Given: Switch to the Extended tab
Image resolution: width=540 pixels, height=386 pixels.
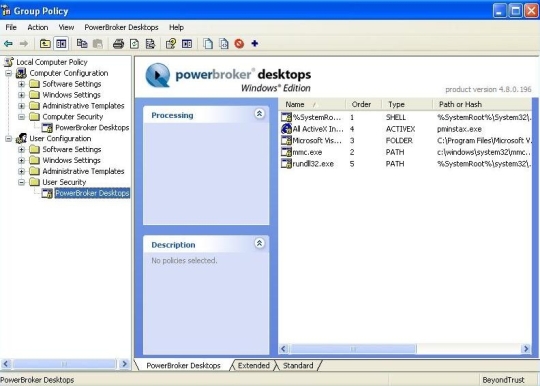Looking at the screenshot, I should [254, 365].
